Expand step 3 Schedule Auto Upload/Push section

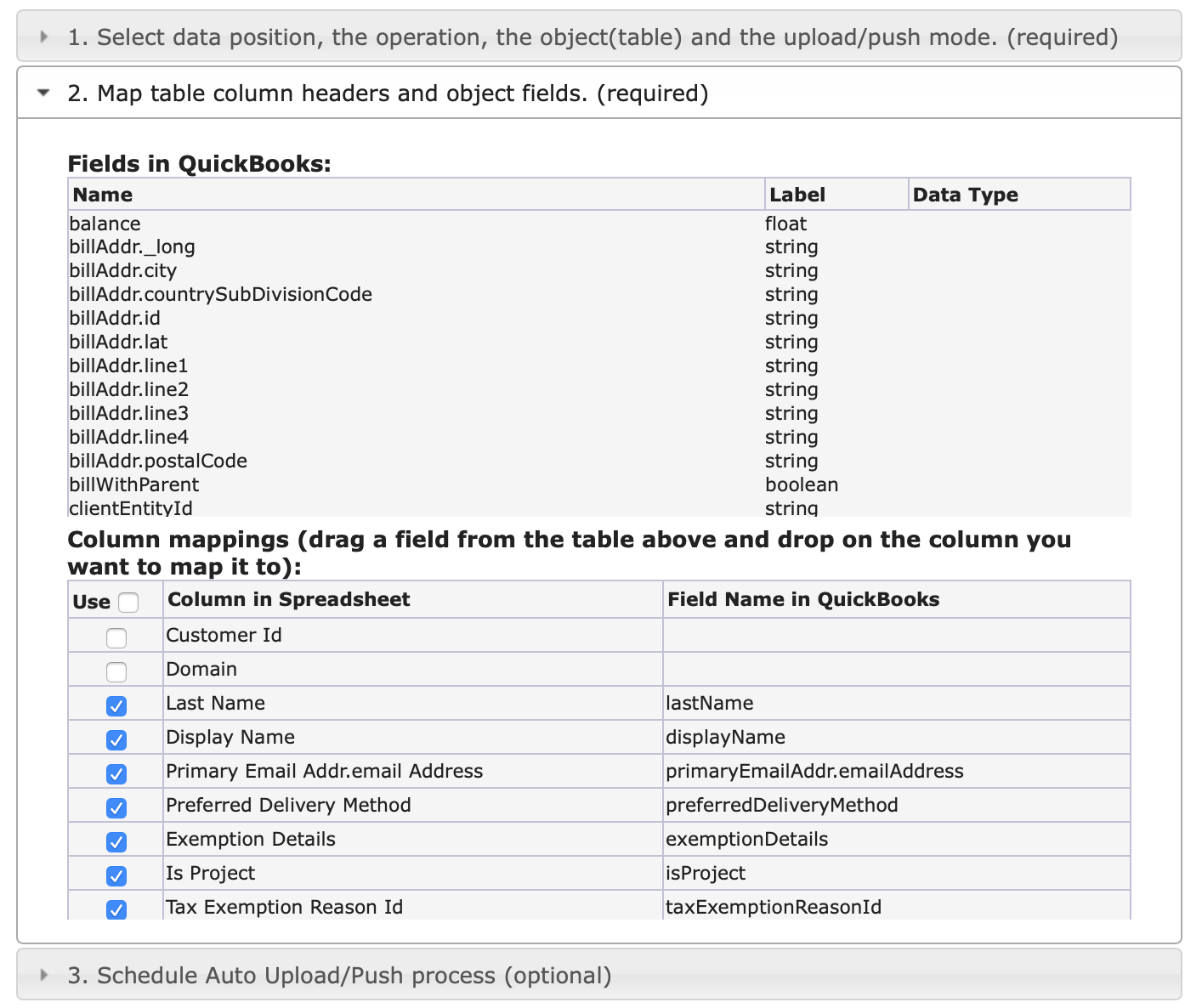(x=598, y=975)
